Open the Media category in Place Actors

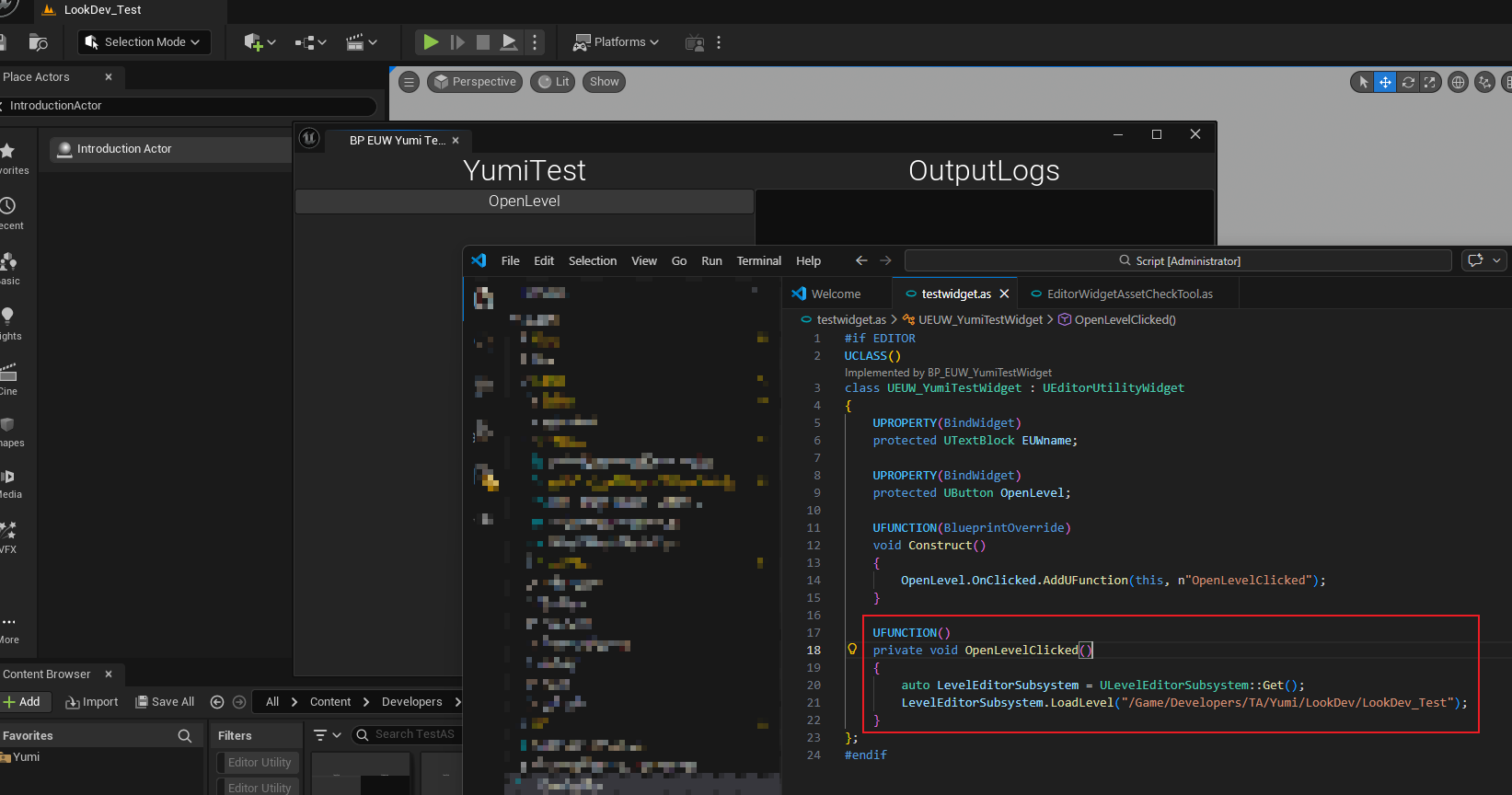pyautogui.click(x=9, y=483)
